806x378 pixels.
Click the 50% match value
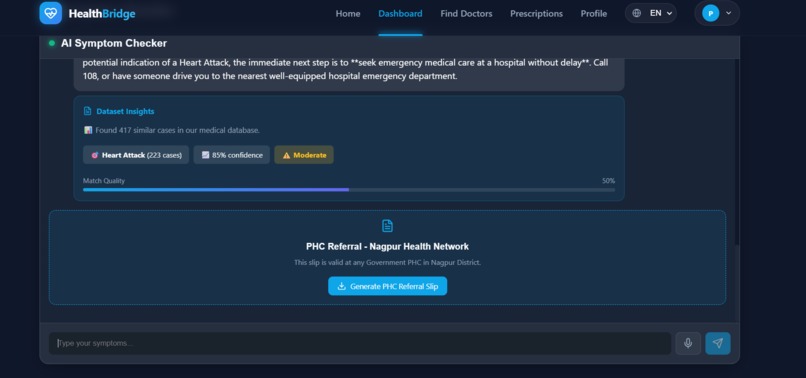pos(608,181)
